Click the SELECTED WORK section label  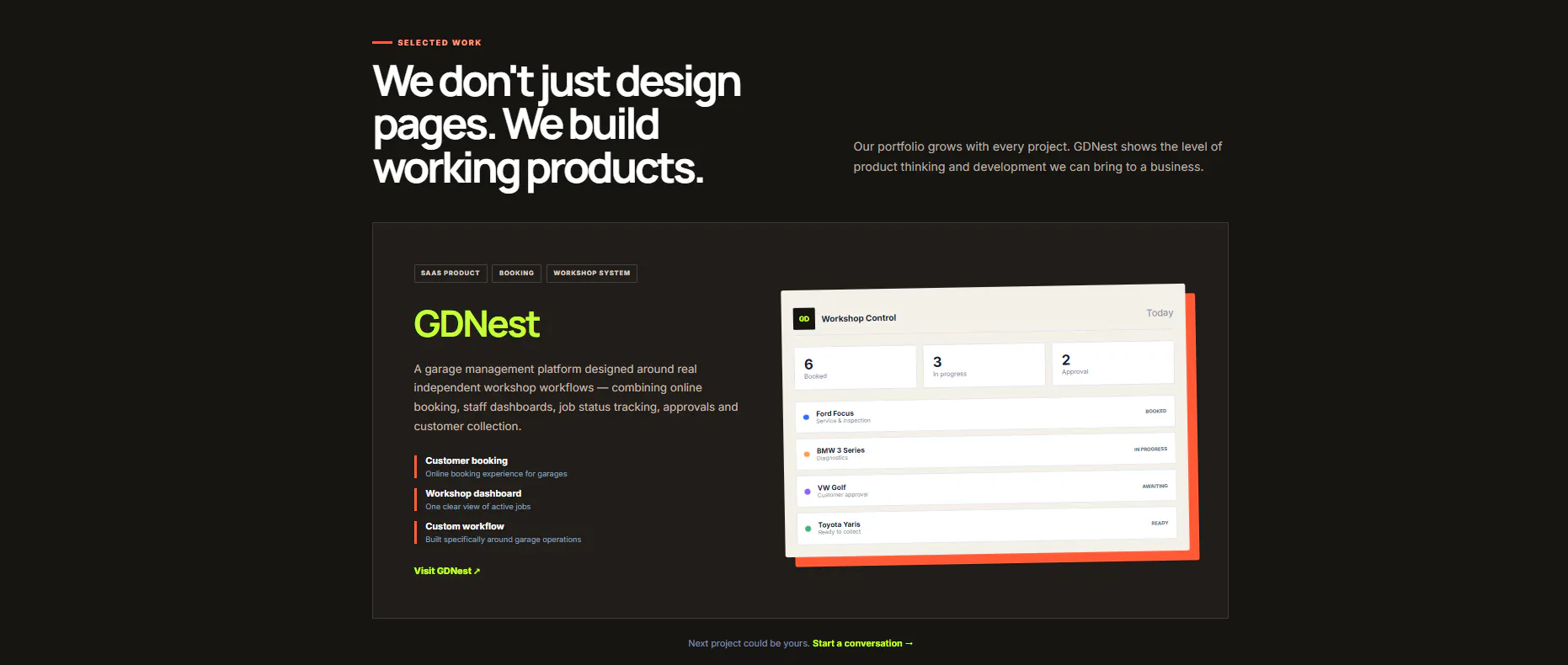click(440, 42)
